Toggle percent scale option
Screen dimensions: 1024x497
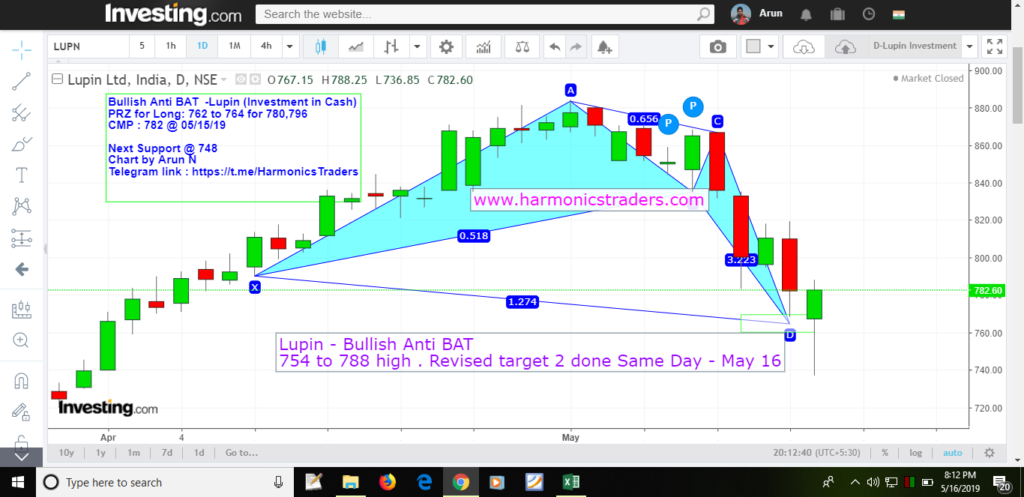pyautogui.click(x=884, y=452)
